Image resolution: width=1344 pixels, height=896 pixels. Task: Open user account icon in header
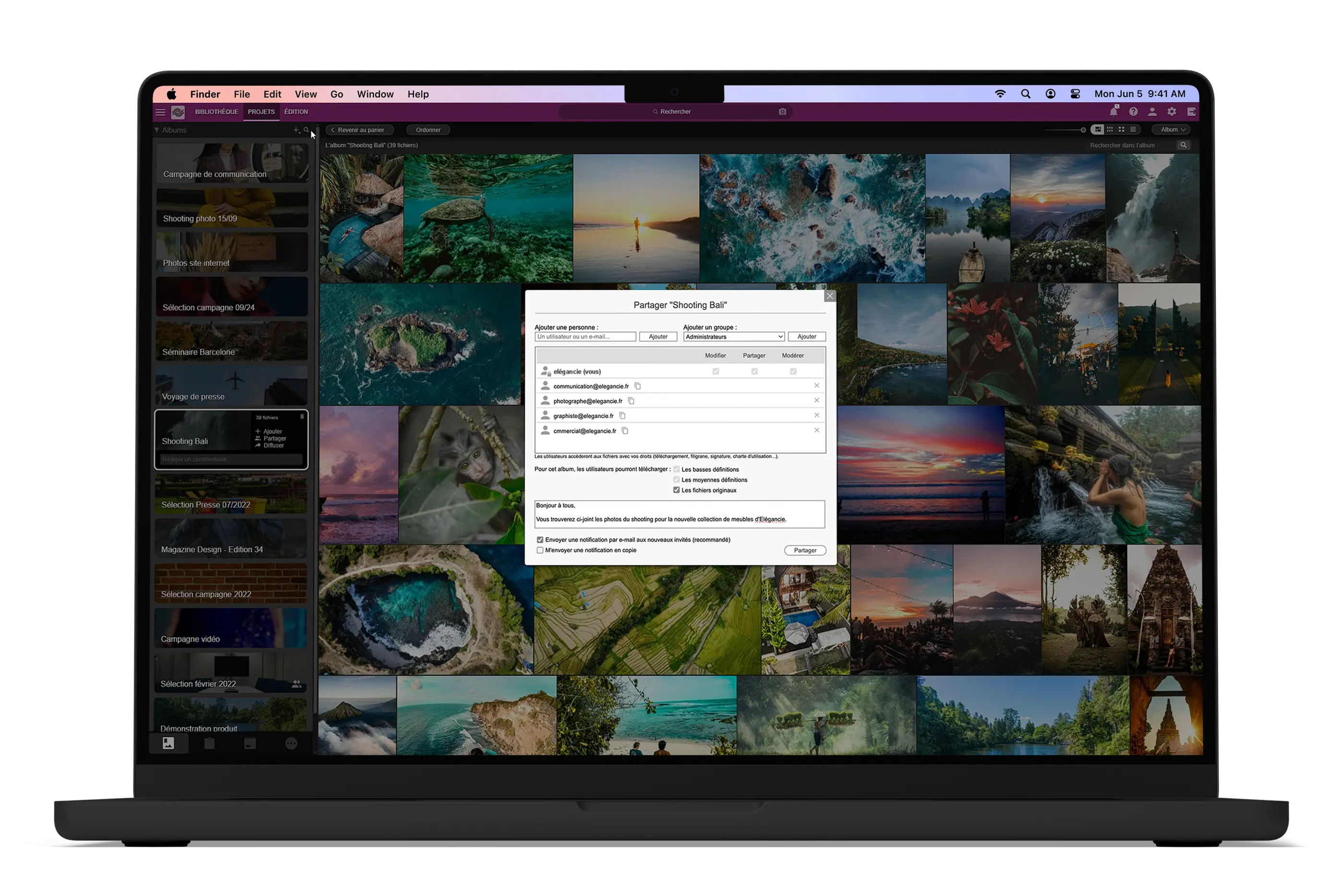1152,112
